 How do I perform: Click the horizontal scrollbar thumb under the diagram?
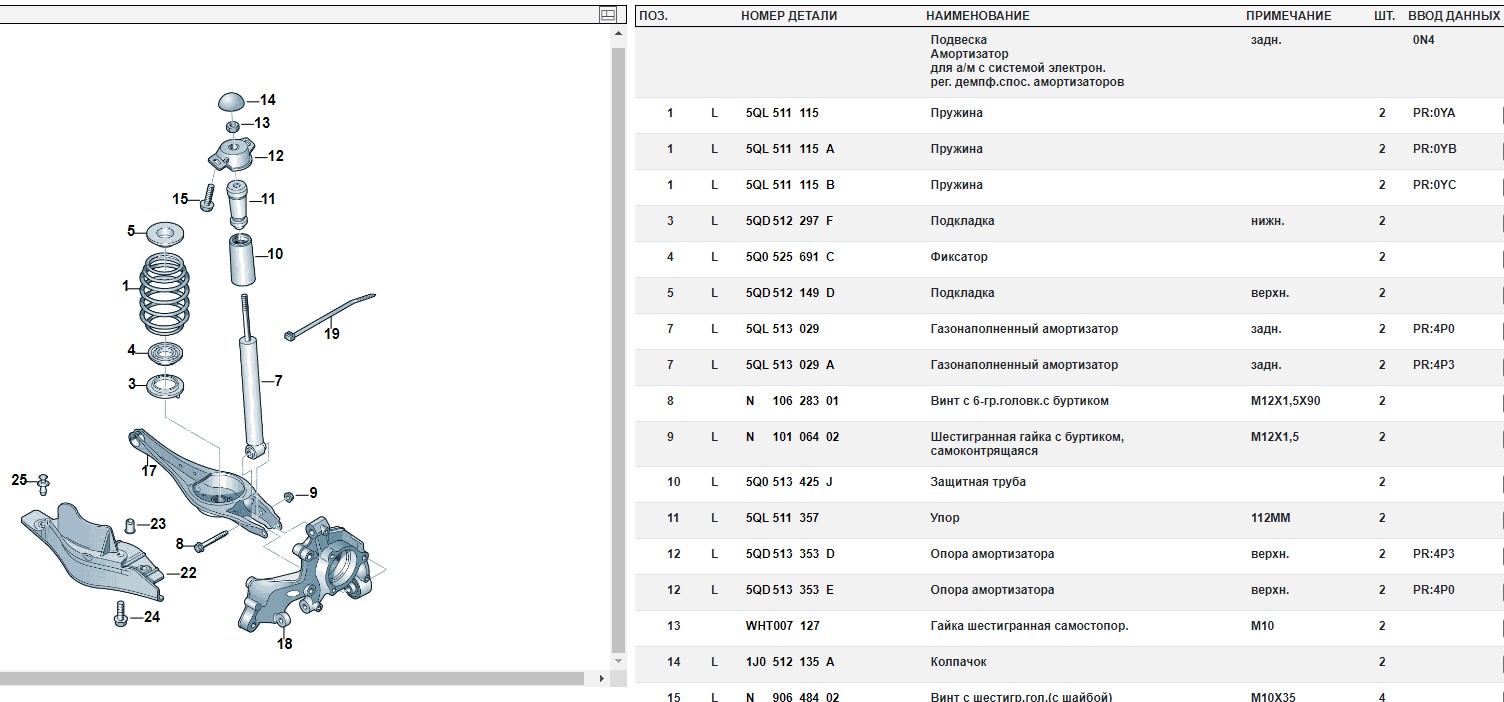pyautogui.click(x=292, y=678)
